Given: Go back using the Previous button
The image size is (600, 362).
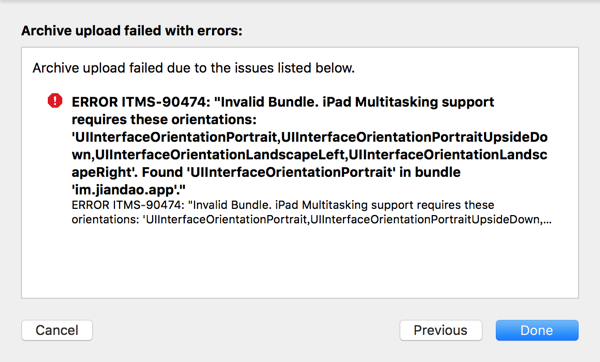Looking at the screenshot, I should coord(441,330).
